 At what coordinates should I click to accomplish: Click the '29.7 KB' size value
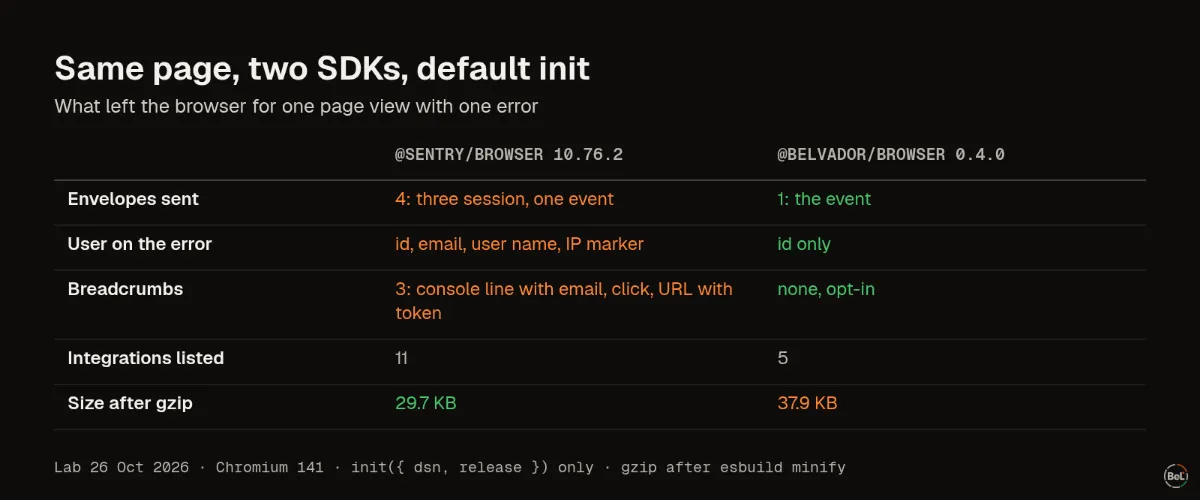[x=426, y=403]
